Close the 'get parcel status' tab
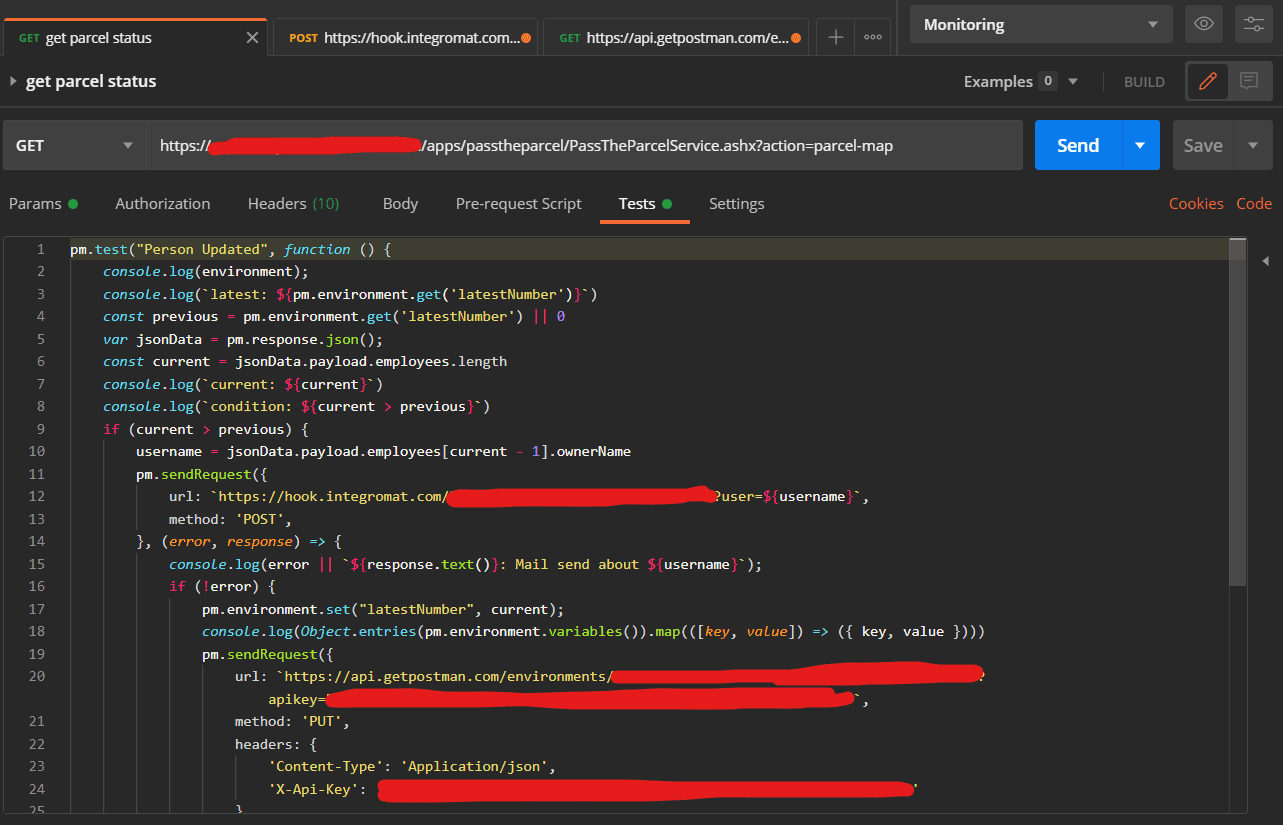The height and width of the screenshot is (825, 1283). click(x=252, y=38)
